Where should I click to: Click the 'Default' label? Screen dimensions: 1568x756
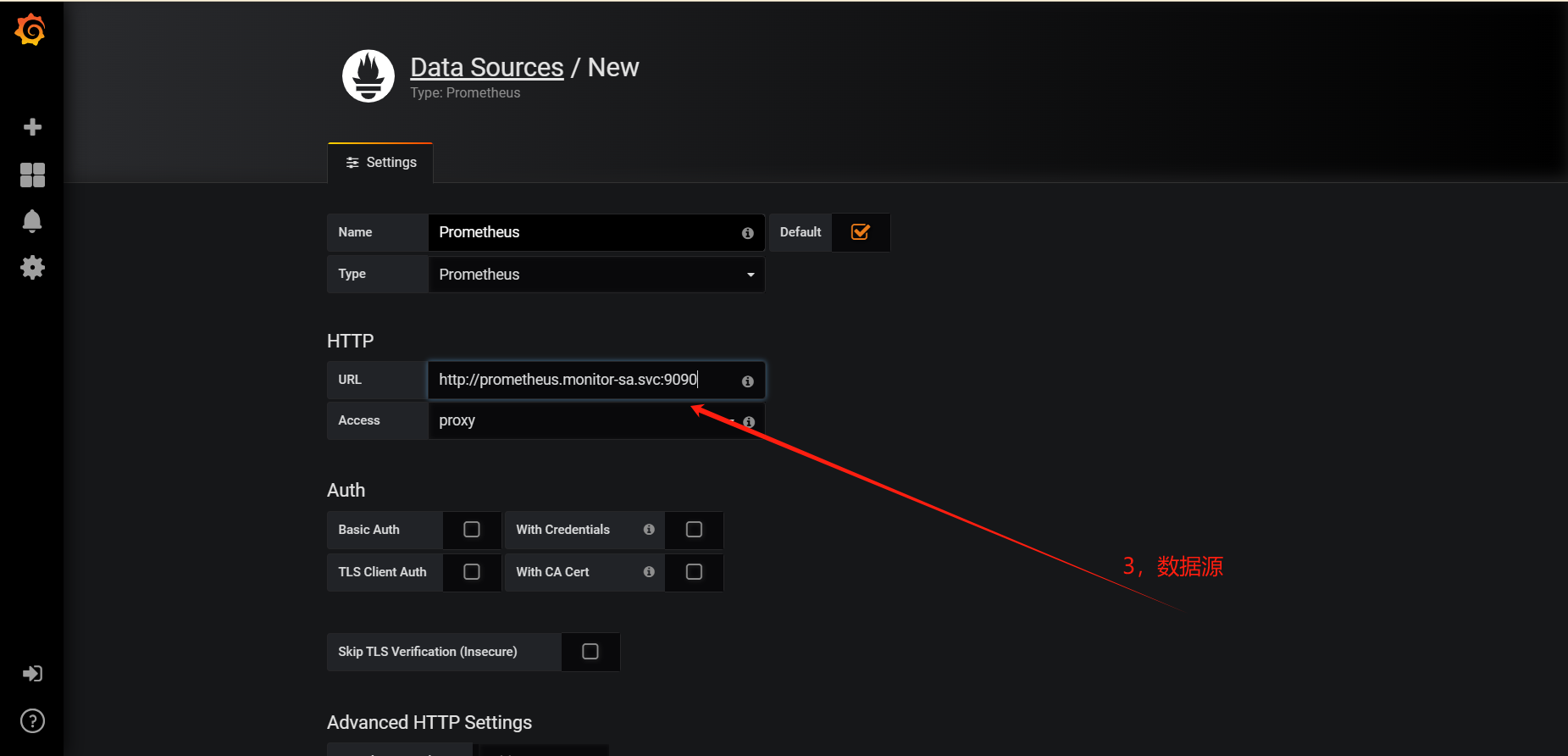801,232
